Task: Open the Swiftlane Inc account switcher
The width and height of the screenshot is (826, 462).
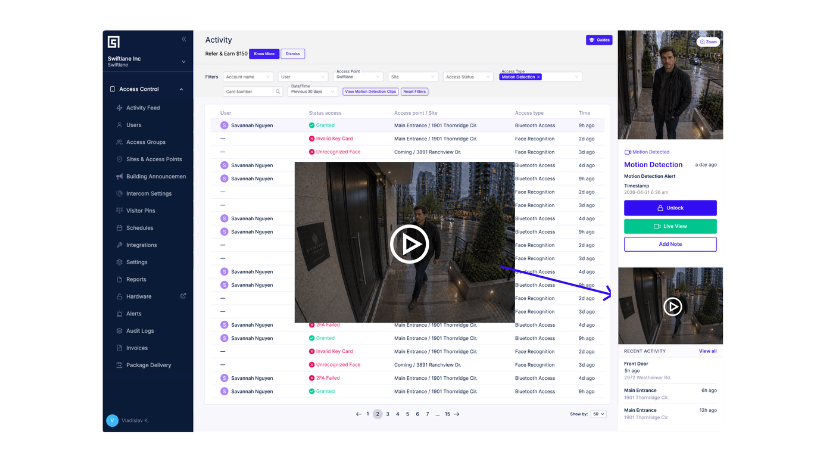Action: pyautogui.click(x=146, y=61)
